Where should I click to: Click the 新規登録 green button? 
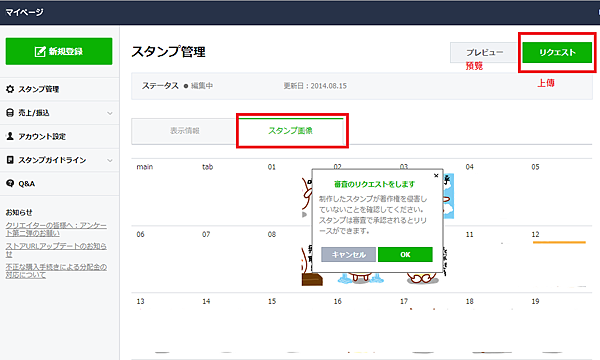[59, 51]
